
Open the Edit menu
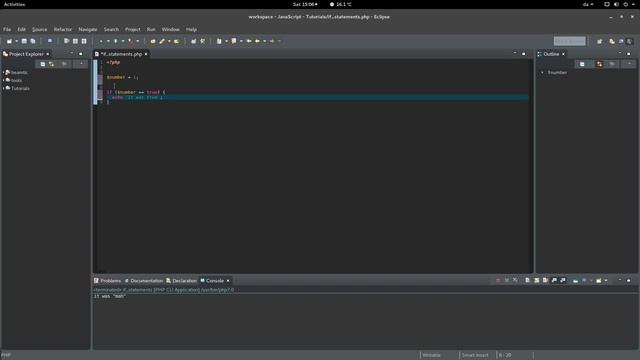21,29
